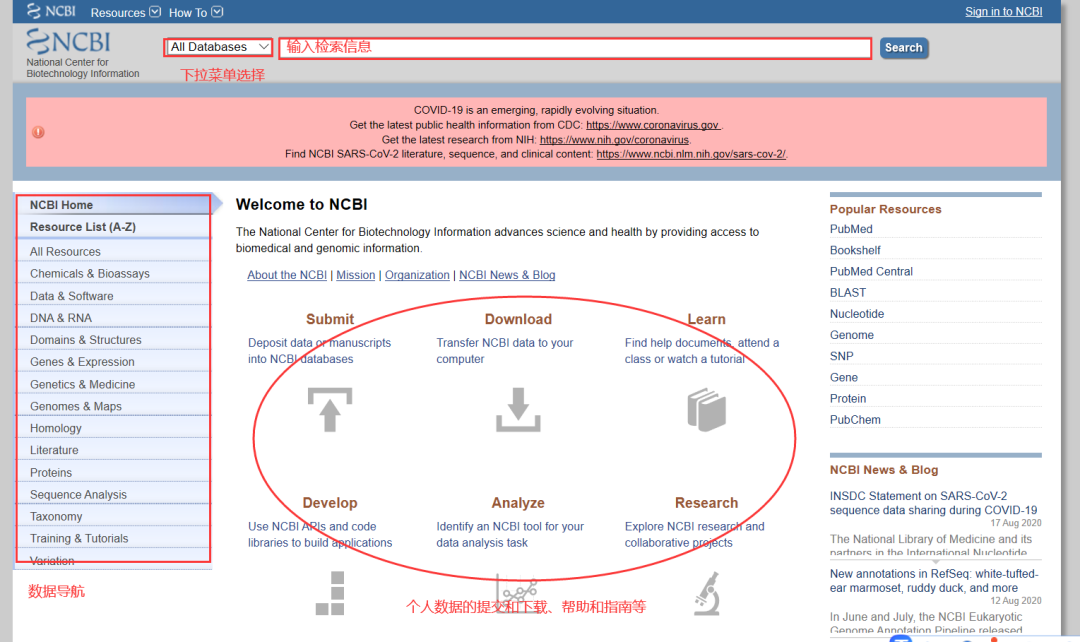Open Training & Tutorials sidebar item
Viewport: 1080px width, 642px height.
113,538
